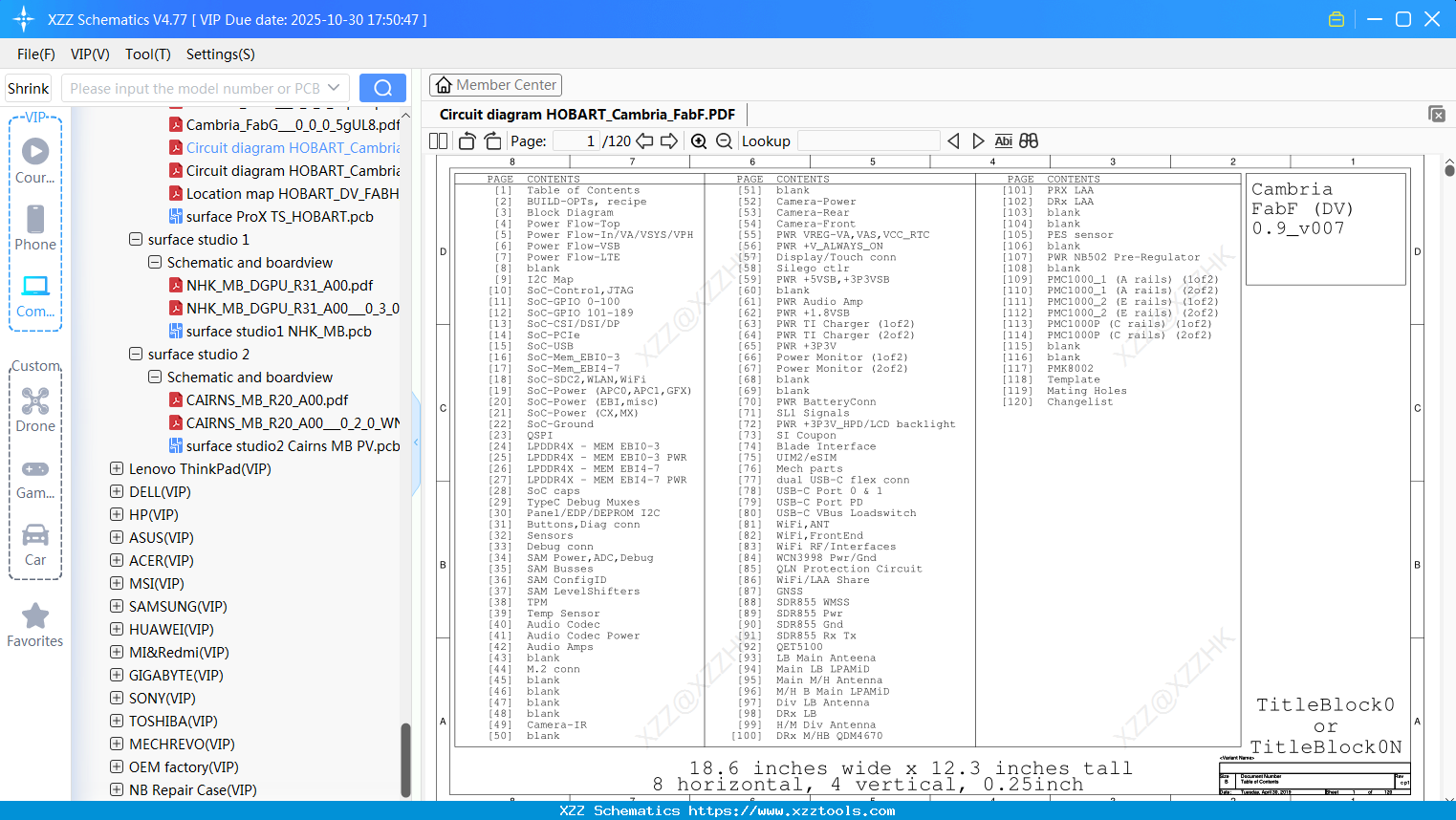The image size is (1456, 820).
Task: Expand the DELL(VIP) node
Action: pos(117,491)
